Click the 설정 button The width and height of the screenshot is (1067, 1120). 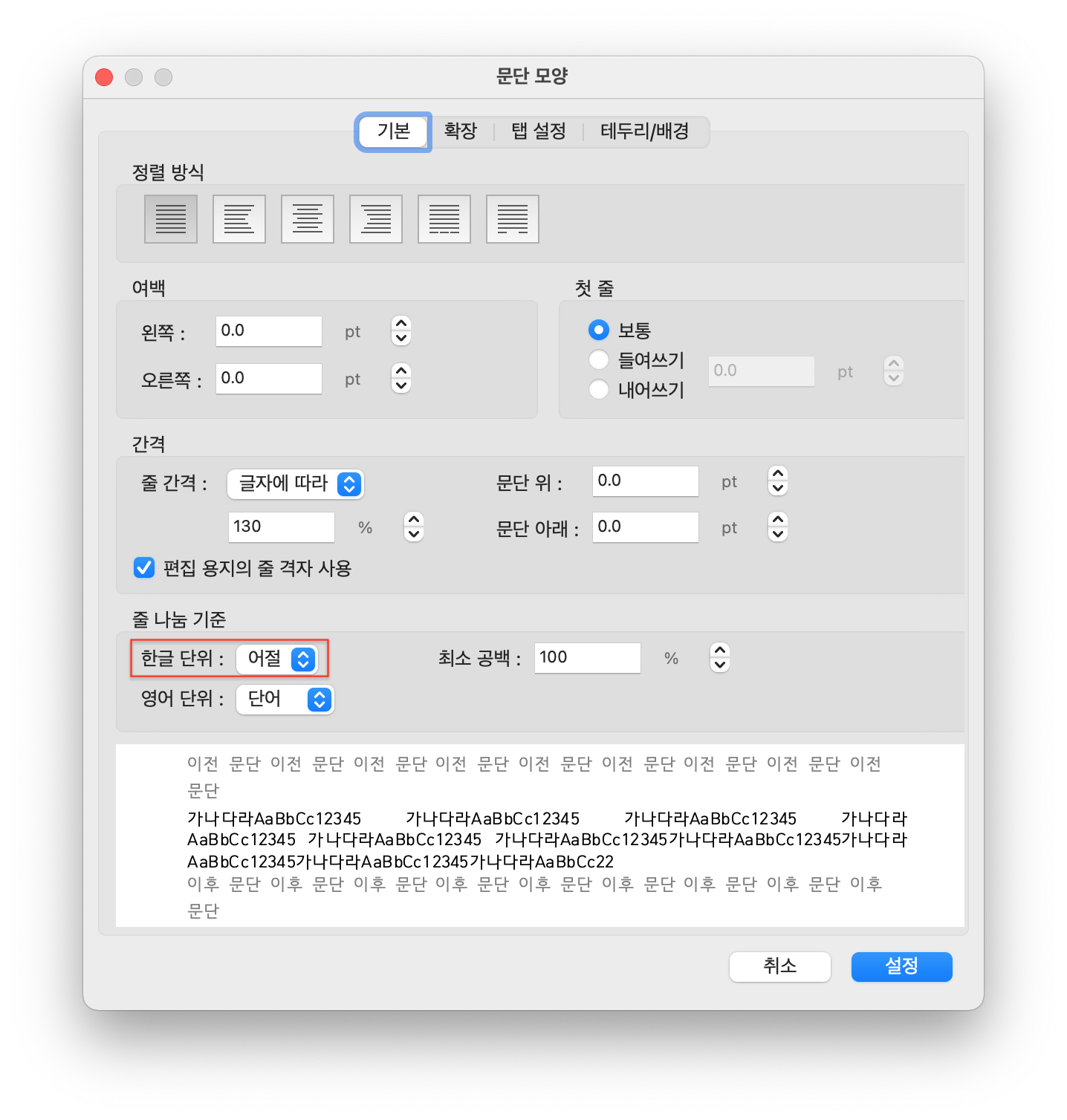point(901,966)
